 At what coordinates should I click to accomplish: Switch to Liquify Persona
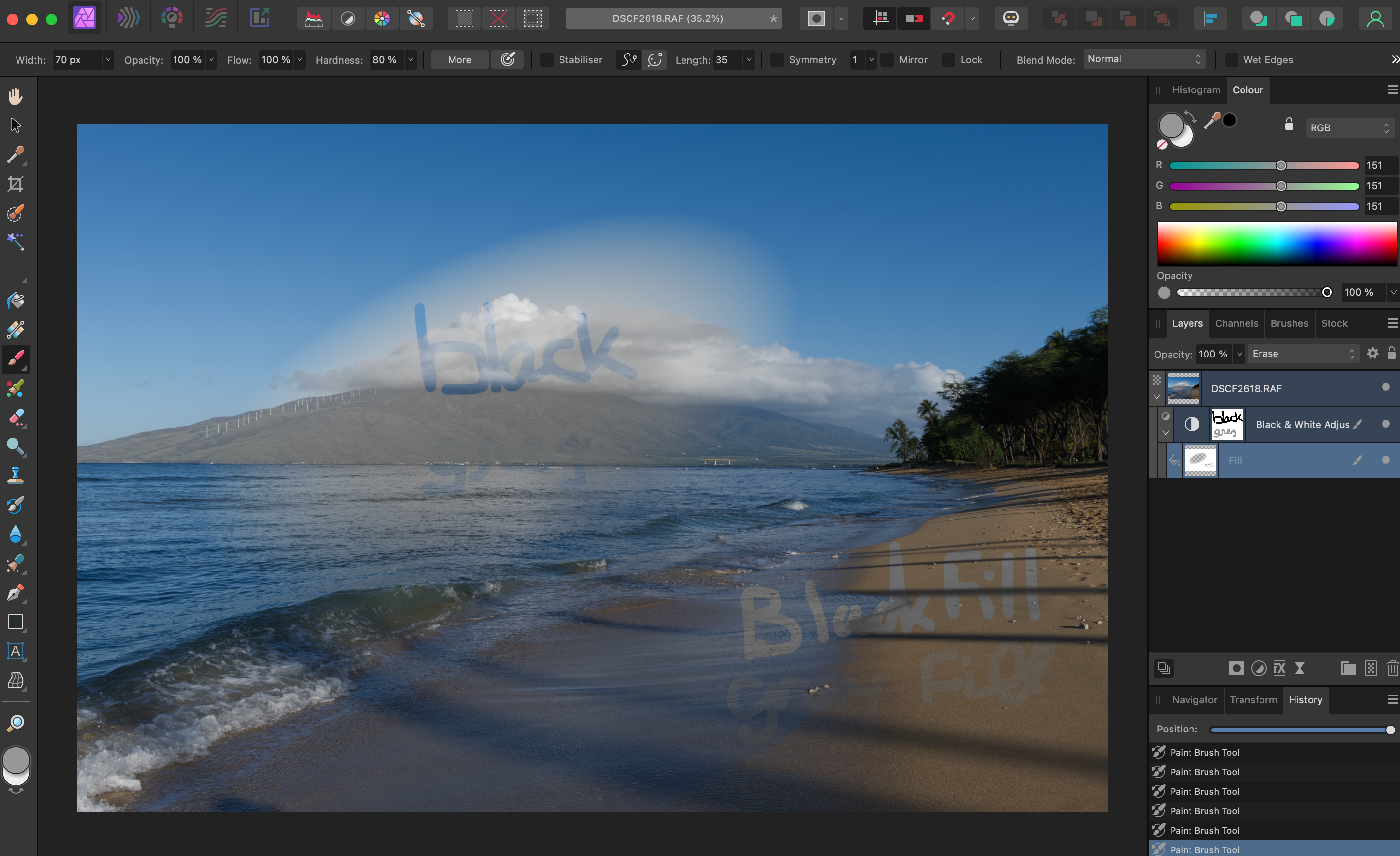[128, 18]
